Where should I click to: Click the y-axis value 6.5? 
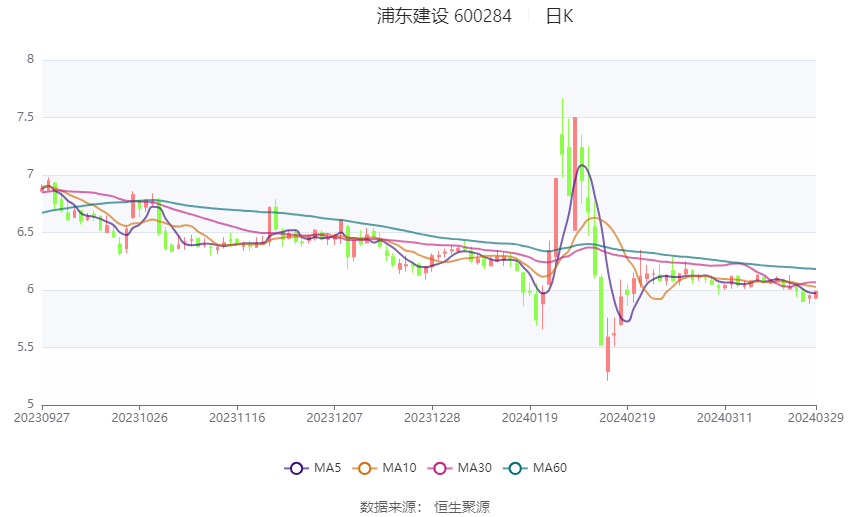pos(25,232)
